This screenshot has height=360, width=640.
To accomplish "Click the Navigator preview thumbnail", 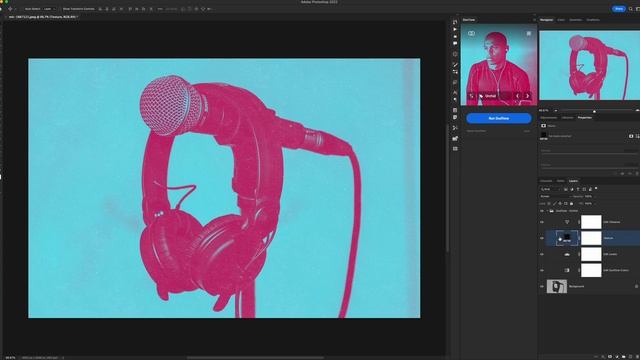I will [589, 65].
